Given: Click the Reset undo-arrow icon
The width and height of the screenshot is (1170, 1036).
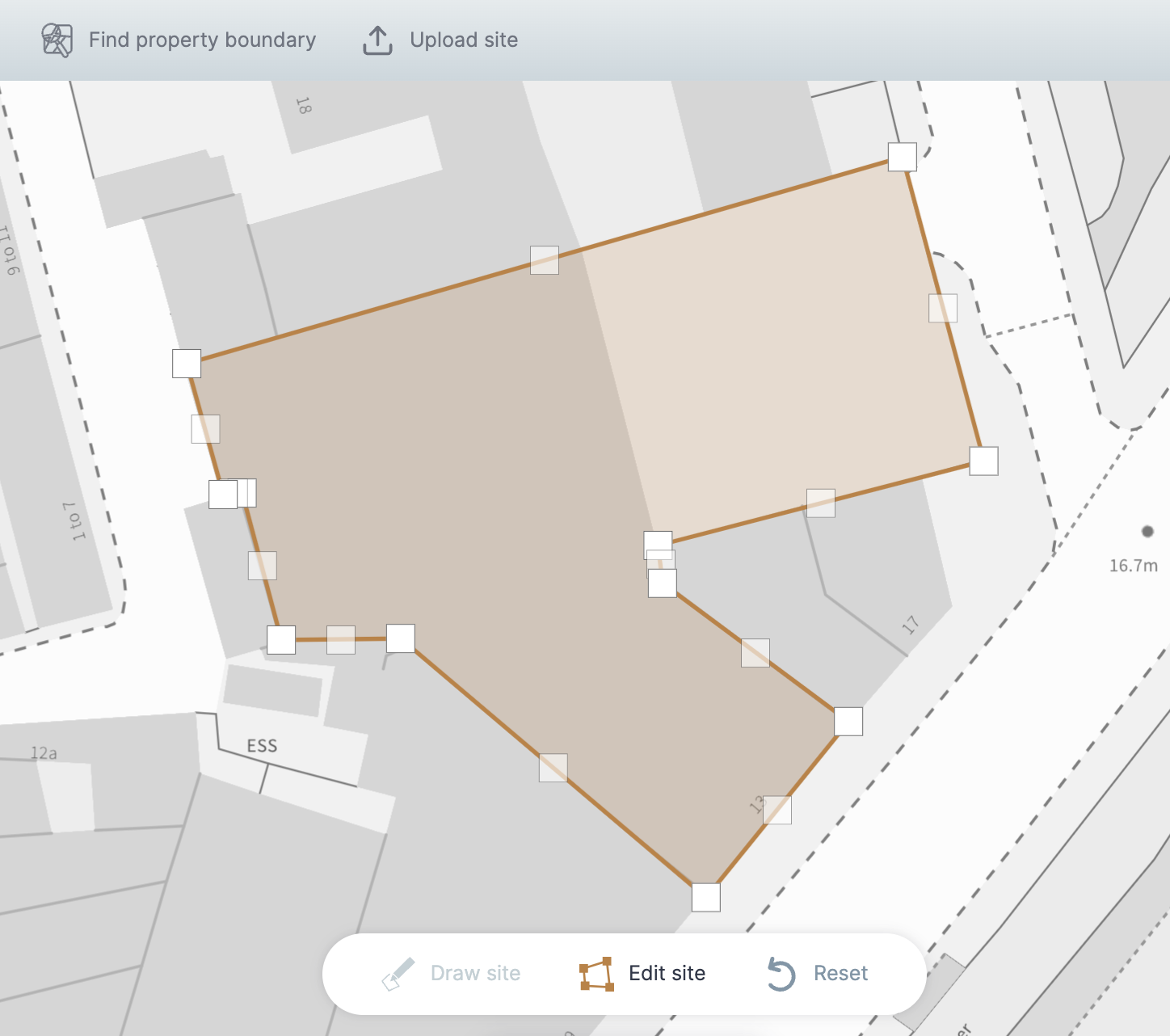Looking at the screenshot, I should click(x=780, y=973).
